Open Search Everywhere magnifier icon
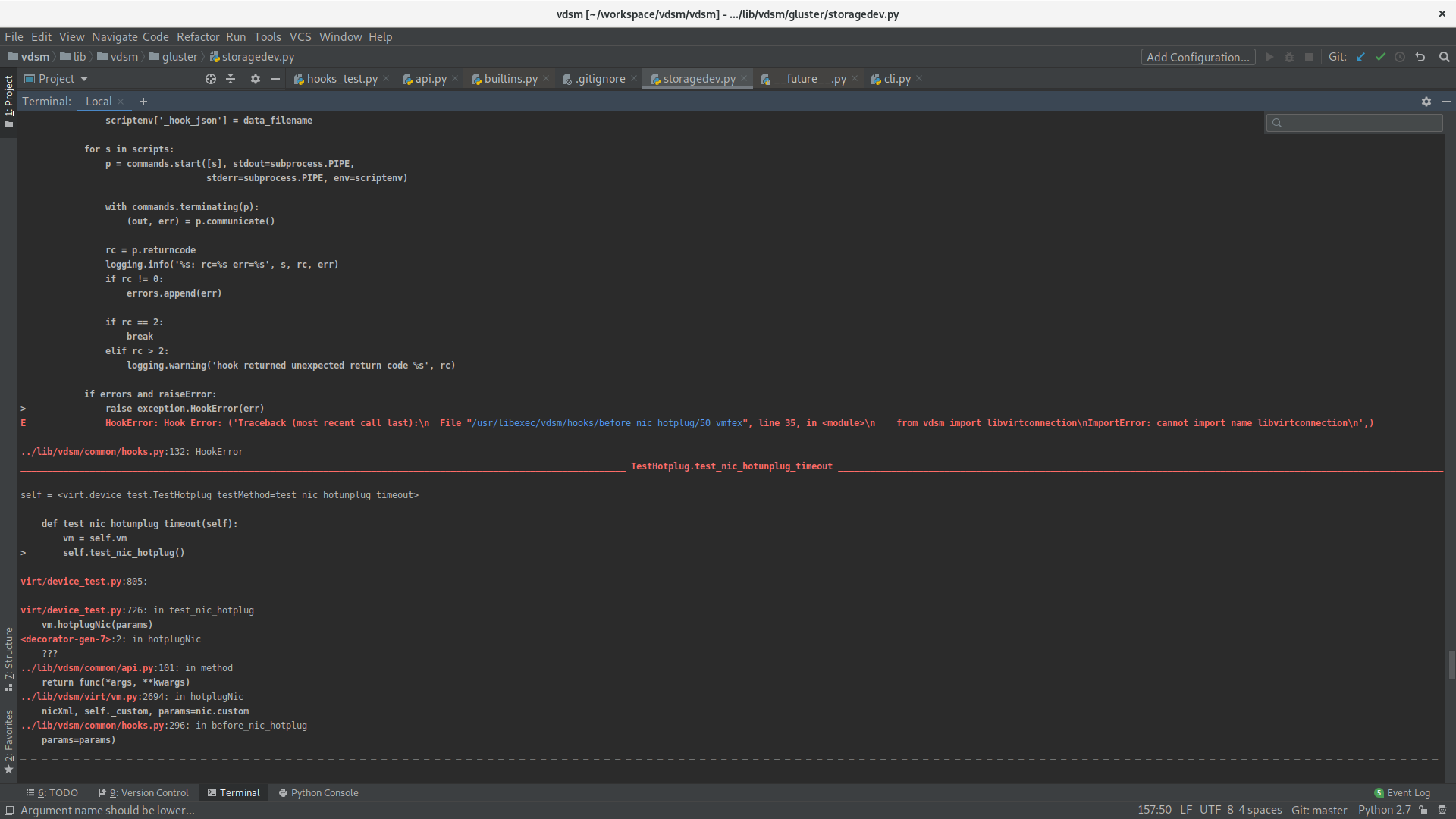The image size is (1456, 819). 1444,57
